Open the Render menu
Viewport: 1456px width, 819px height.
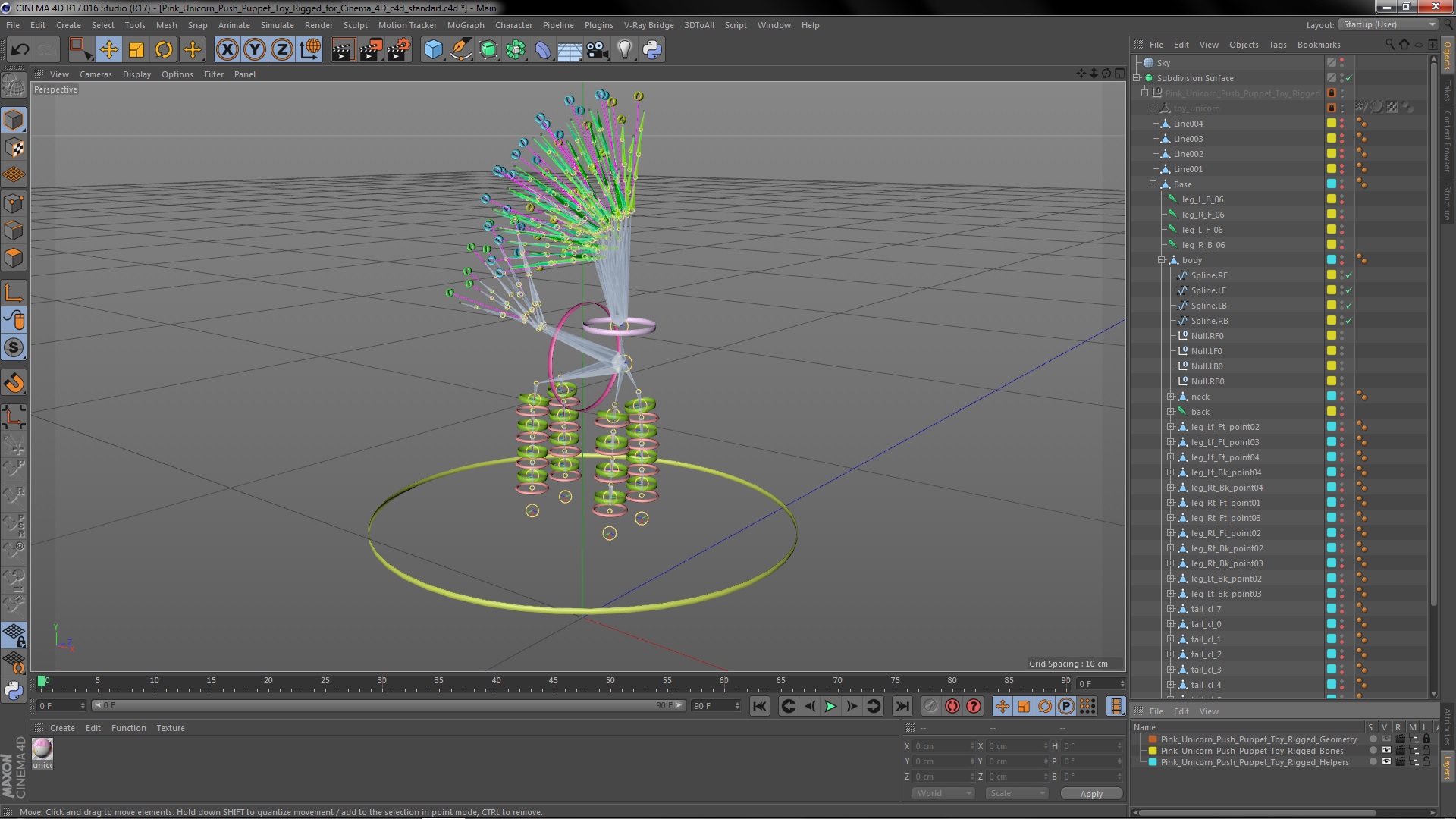pos(318,25)
